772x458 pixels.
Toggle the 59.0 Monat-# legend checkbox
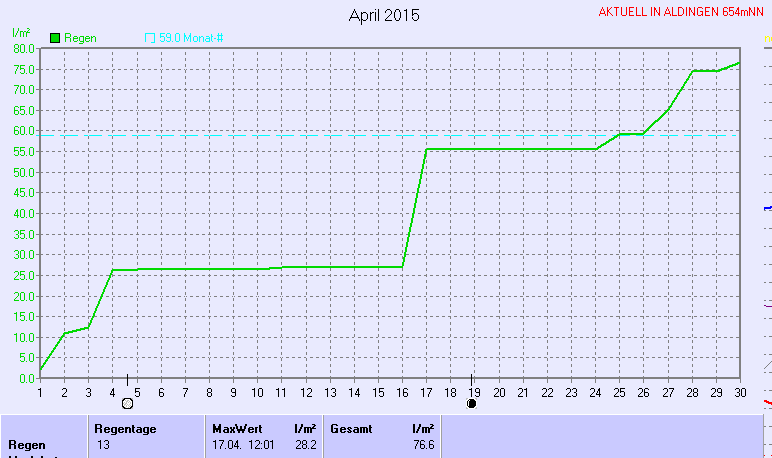[x=151, y=38]
